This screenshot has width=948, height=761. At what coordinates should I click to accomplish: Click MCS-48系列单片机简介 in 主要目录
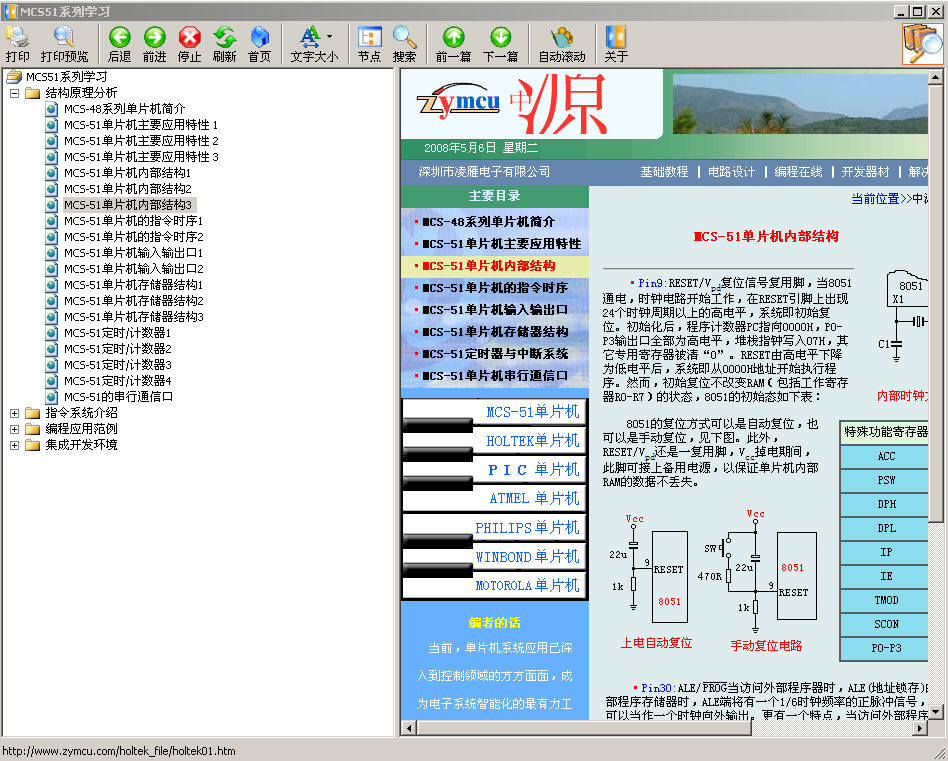pos(489,222)
